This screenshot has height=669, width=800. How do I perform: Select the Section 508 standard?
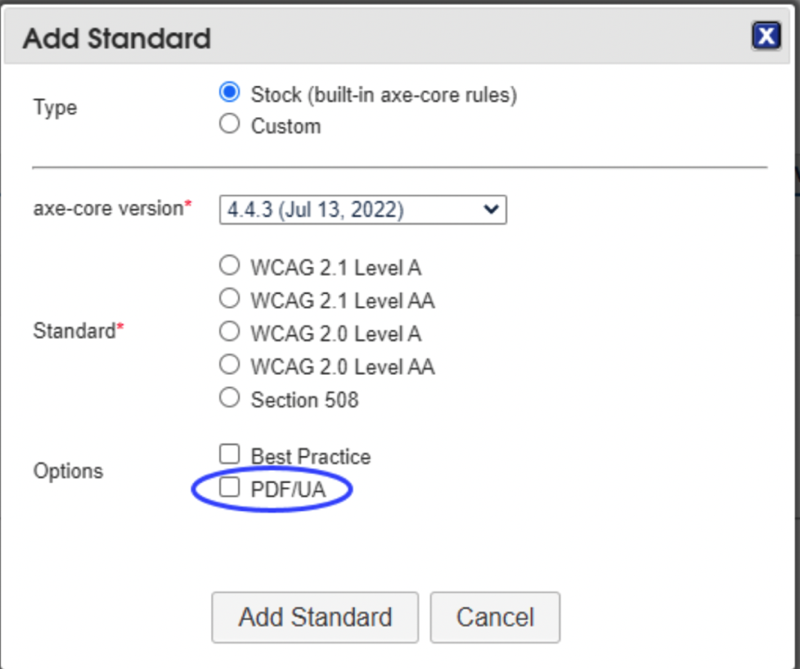coord(230,398)
